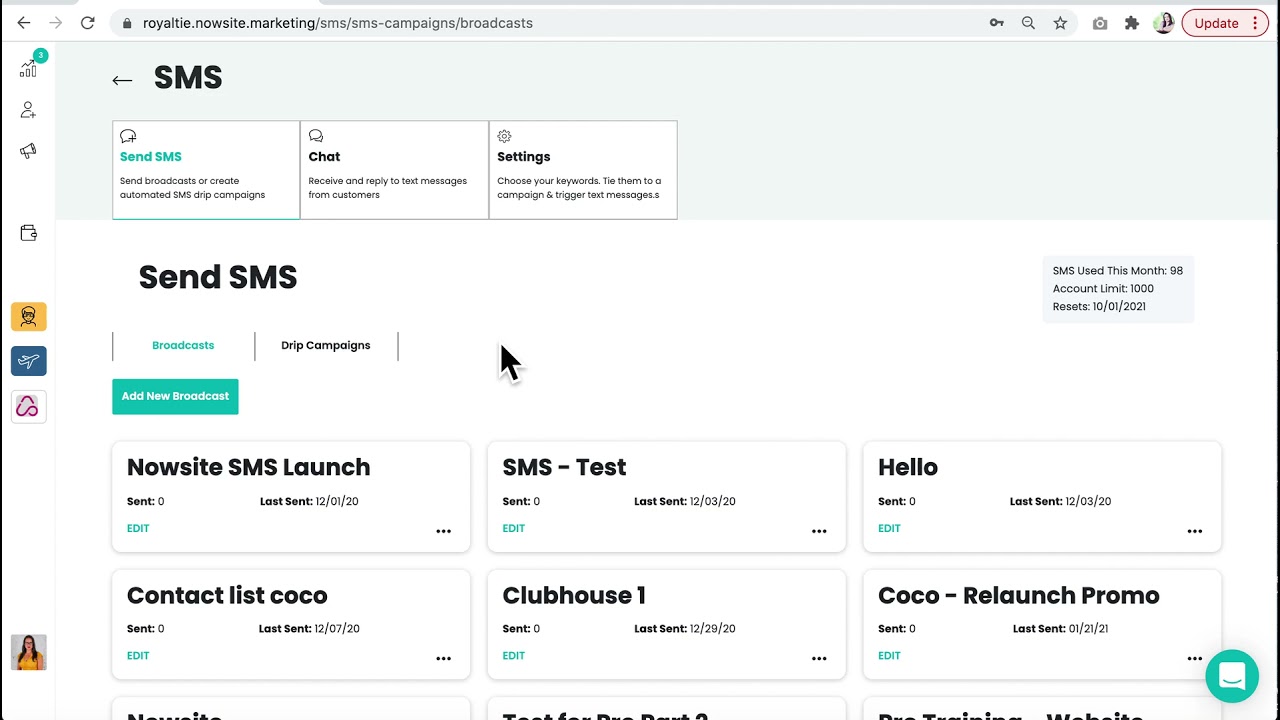The image size is (1280, 720).
Task: Open more options for Contact list coco
Action: click(443, 658)
